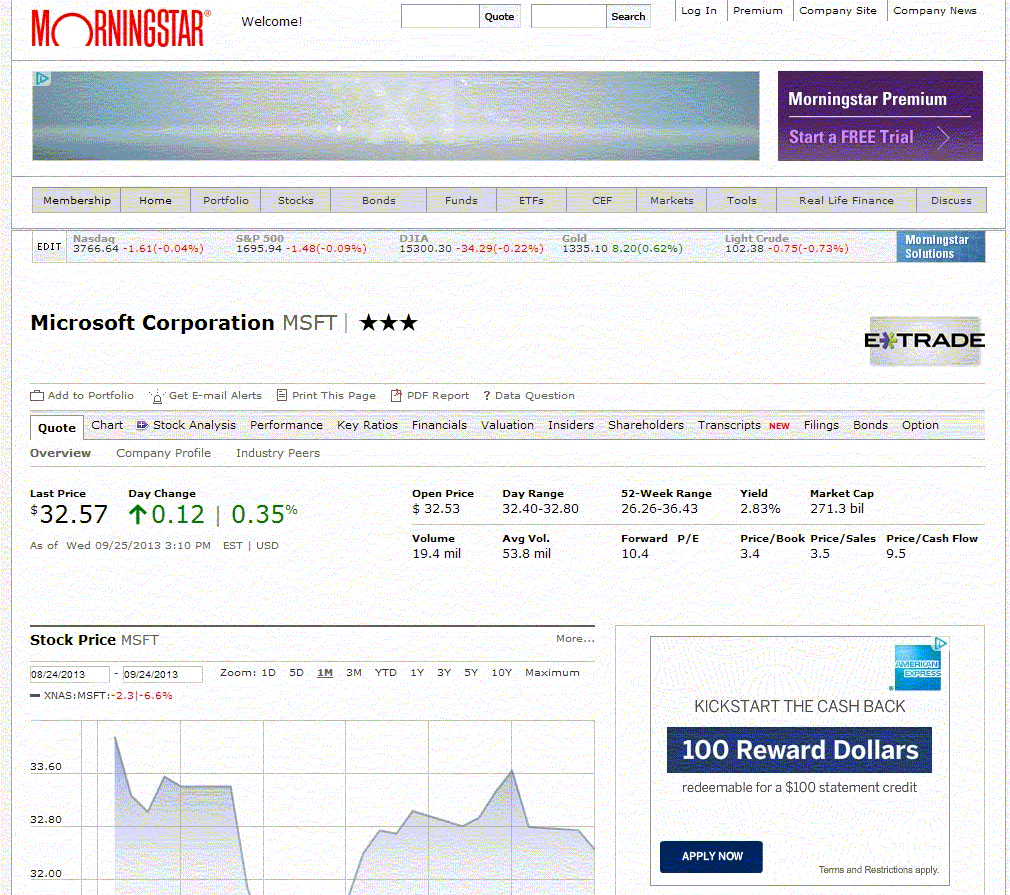Expand stock chart via More... link
This screenshot has height=895, width=1010.
tap(575, 639)
